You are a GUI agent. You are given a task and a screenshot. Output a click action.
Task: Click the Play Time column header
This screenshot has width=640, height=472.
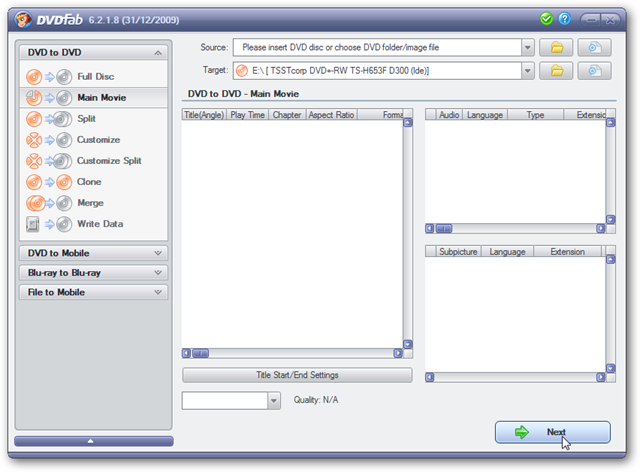point(247,115)
